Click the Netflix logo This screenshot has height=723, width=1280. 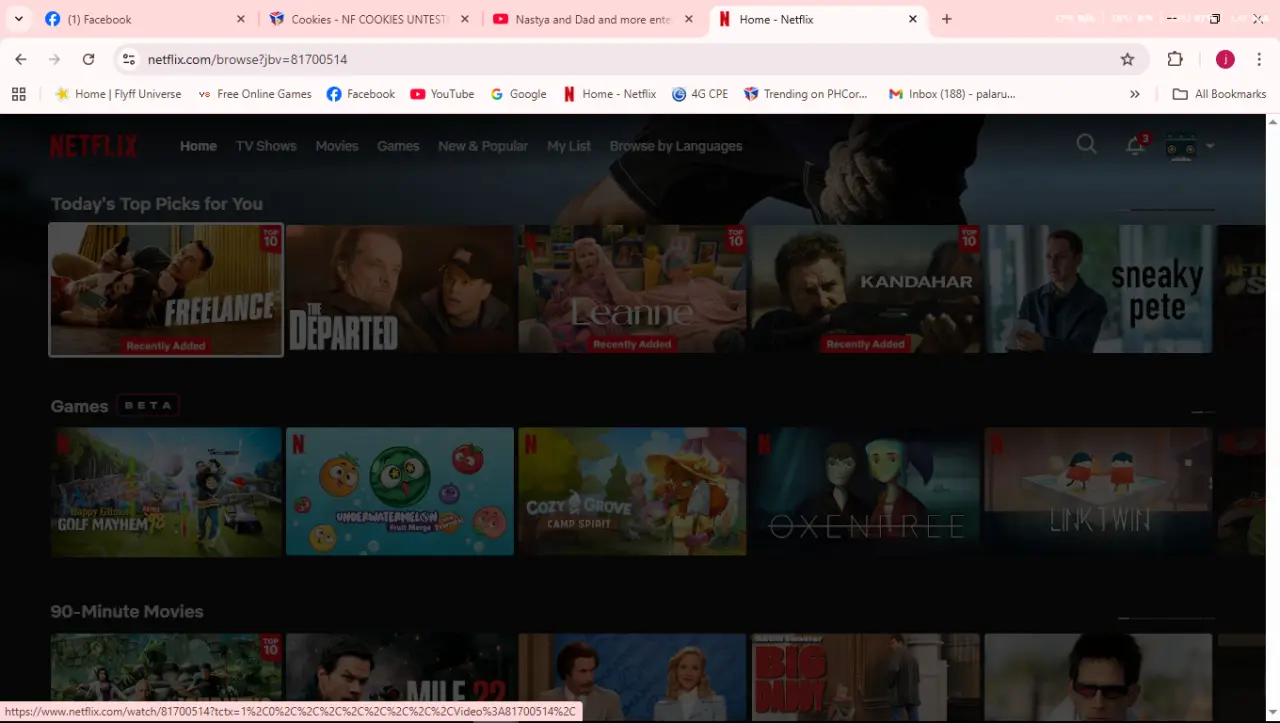click(x=94, y=146)
